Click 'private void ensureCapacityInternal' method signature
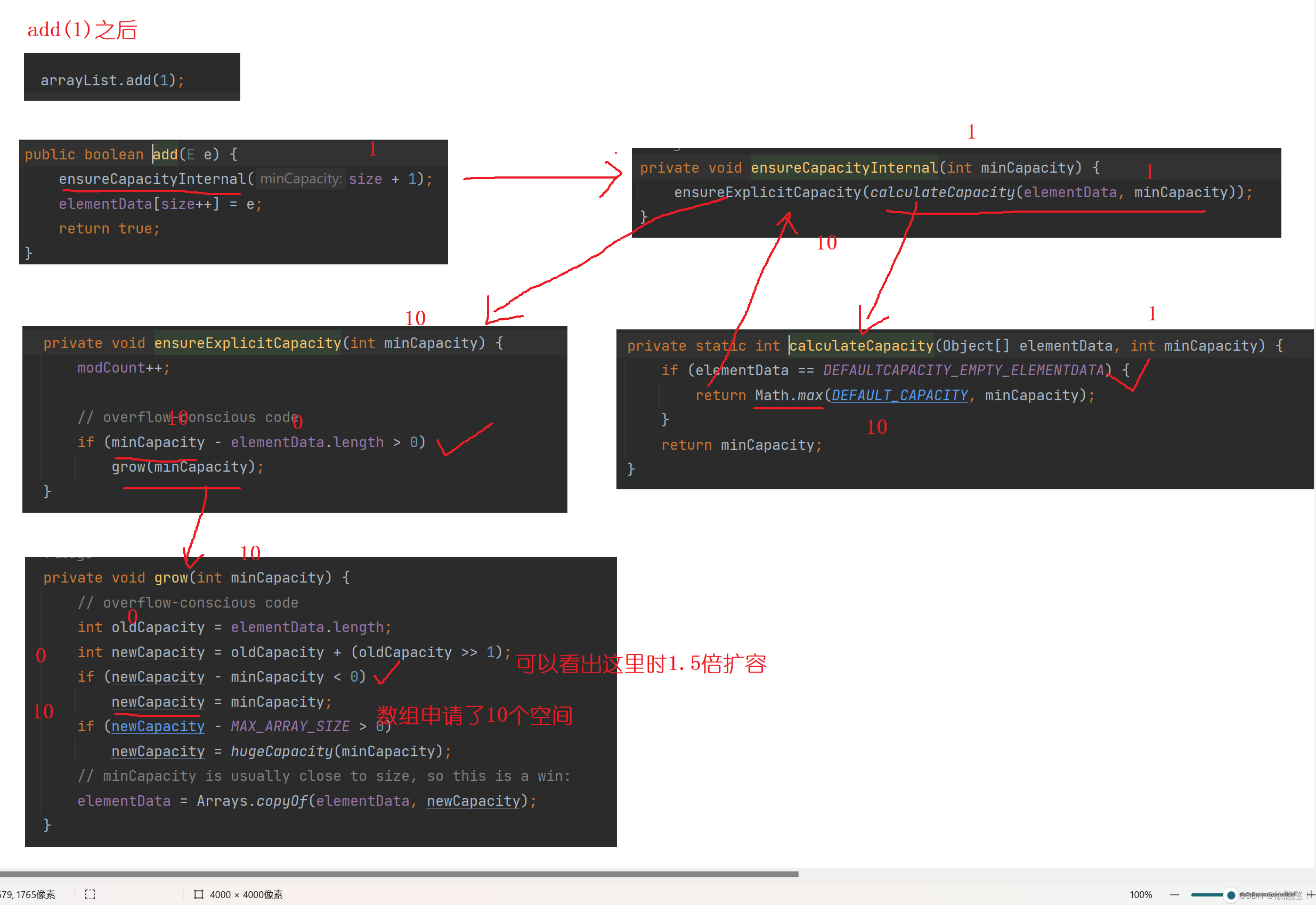This screenshot has width=1316, height=905. click(870, 167)
